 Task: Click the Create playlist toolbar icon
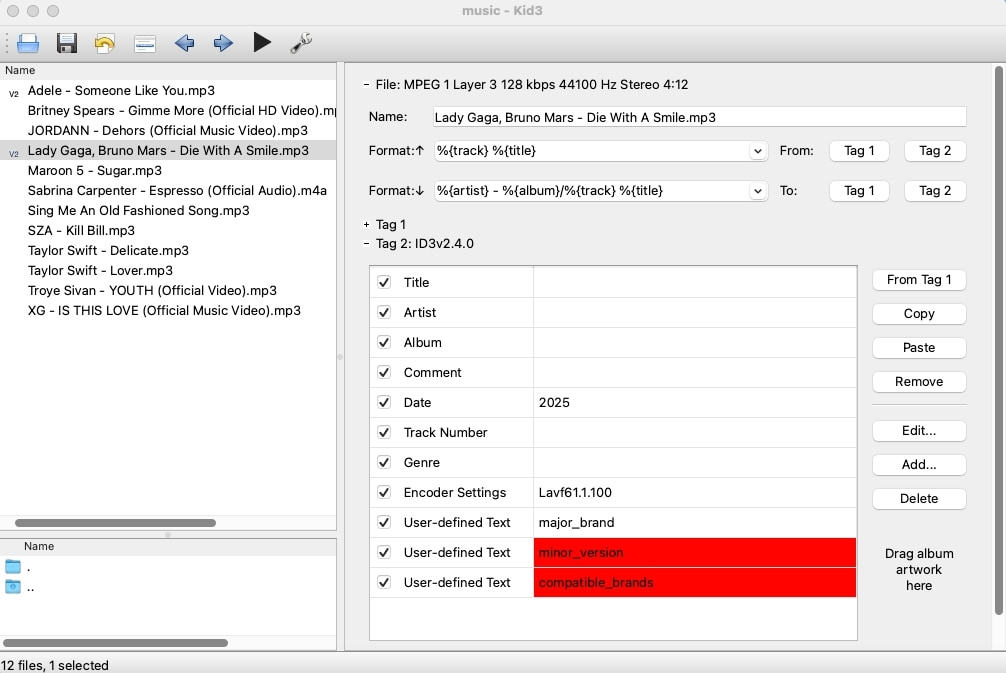point(145,44)
